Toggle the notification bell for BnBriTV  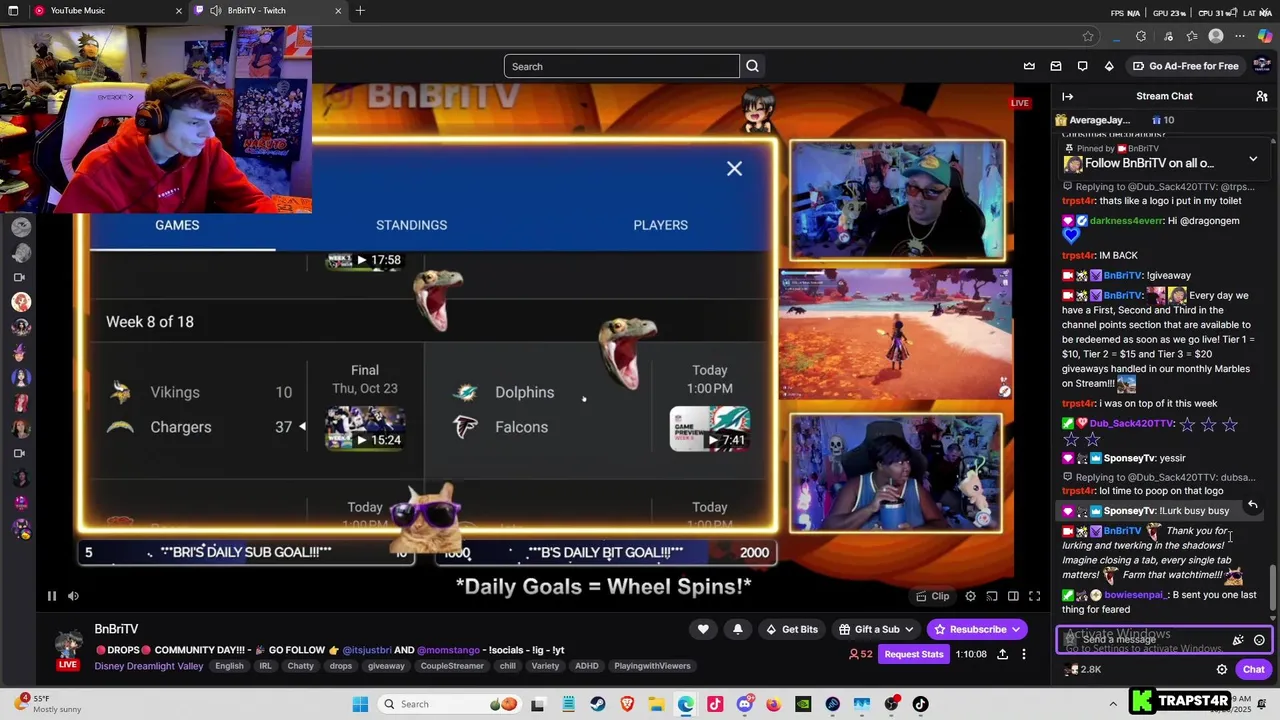738,629
